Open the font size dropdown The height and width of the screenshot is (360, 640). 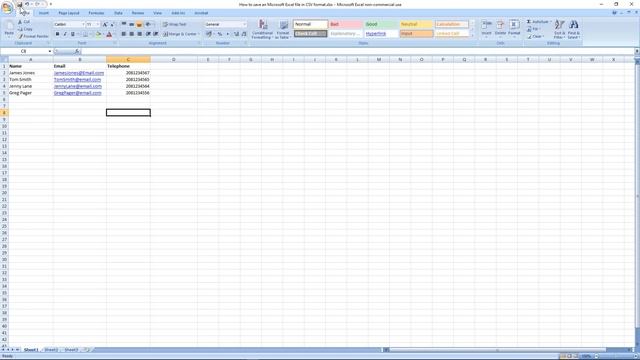(98, 24)
